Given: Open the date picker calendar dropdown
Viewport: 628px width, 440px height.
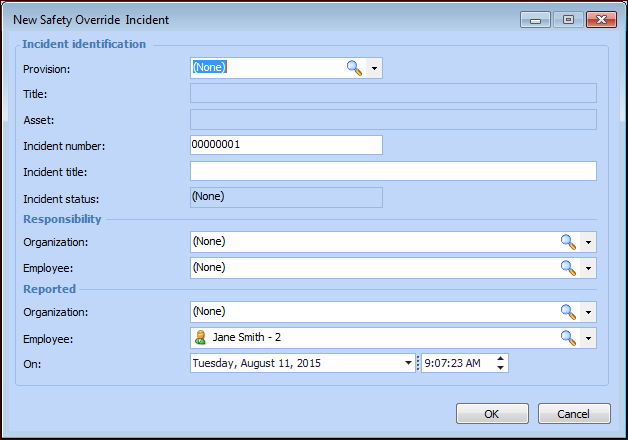Looking at the screenshot, I should tap(408, 363).
